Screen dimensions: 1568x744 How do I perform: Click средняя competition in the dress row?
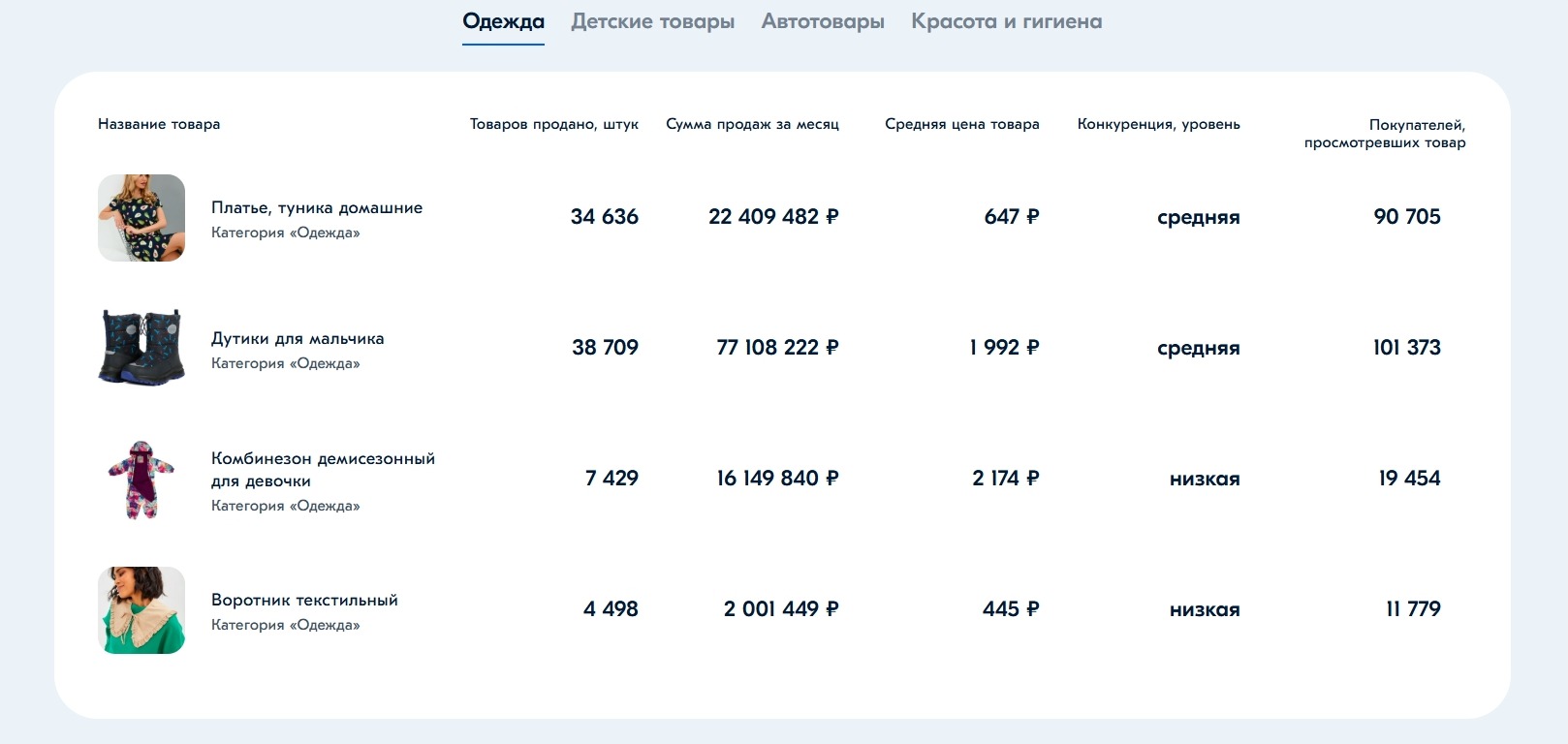1199,218
